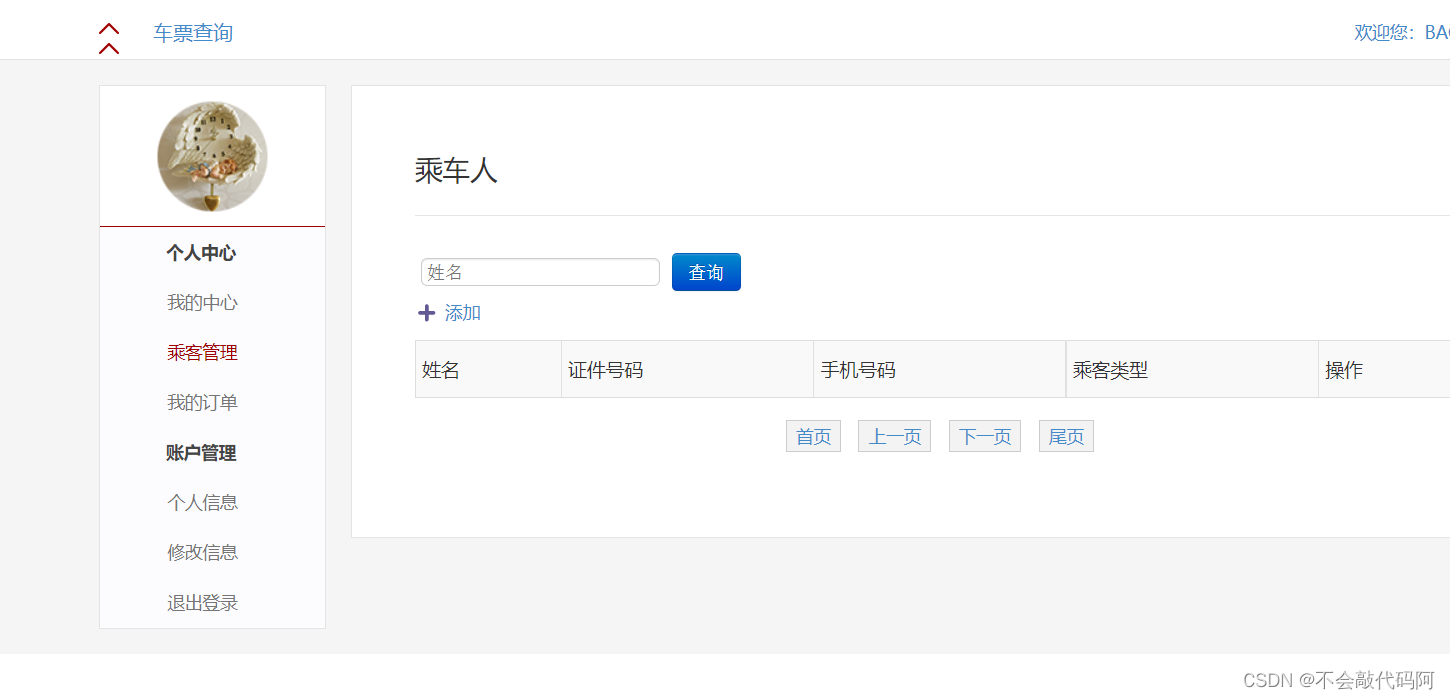View 个人信息 from the sidebar
The height and width of the screenshot is (699, 1450).
203,502
